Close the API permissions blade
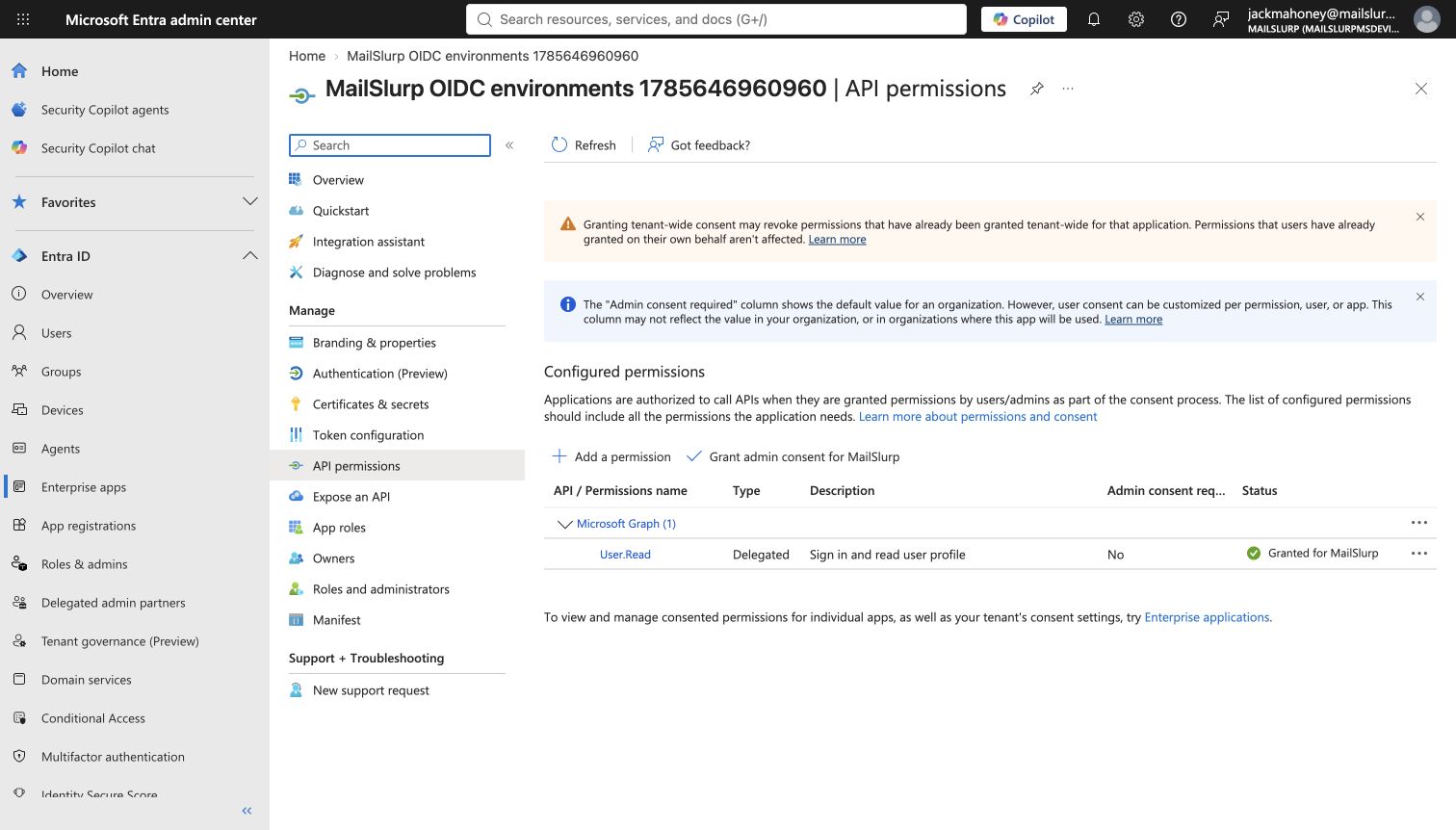 coord(1421,89)
